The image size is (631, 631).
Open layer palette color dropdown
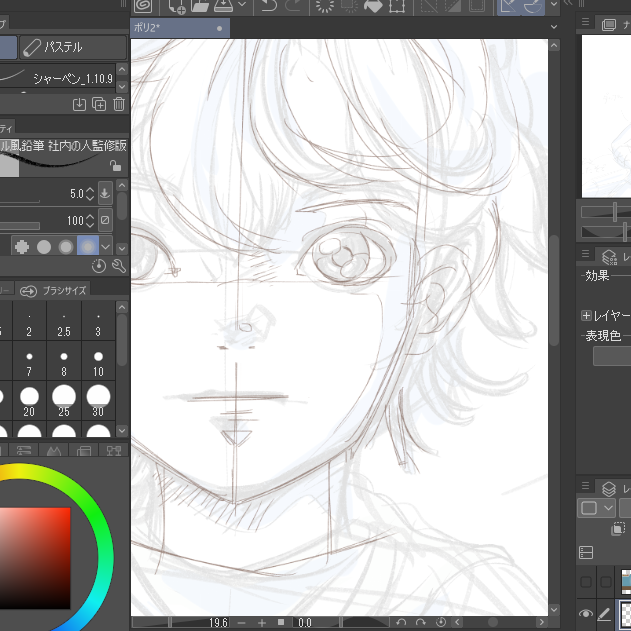click(596, 508)
